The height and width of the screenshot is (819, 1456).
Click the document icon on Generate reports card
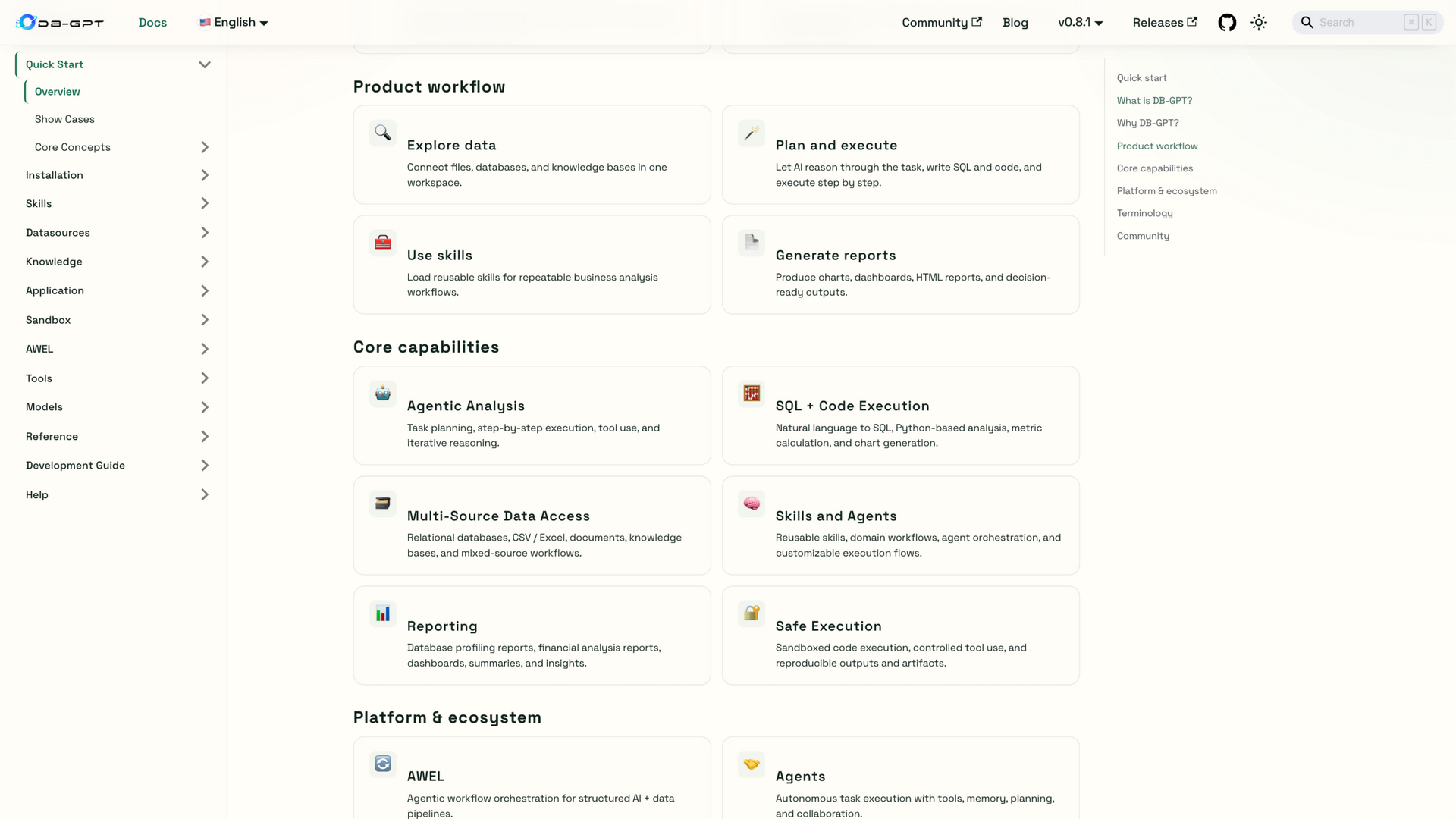(x=752, y=243)
